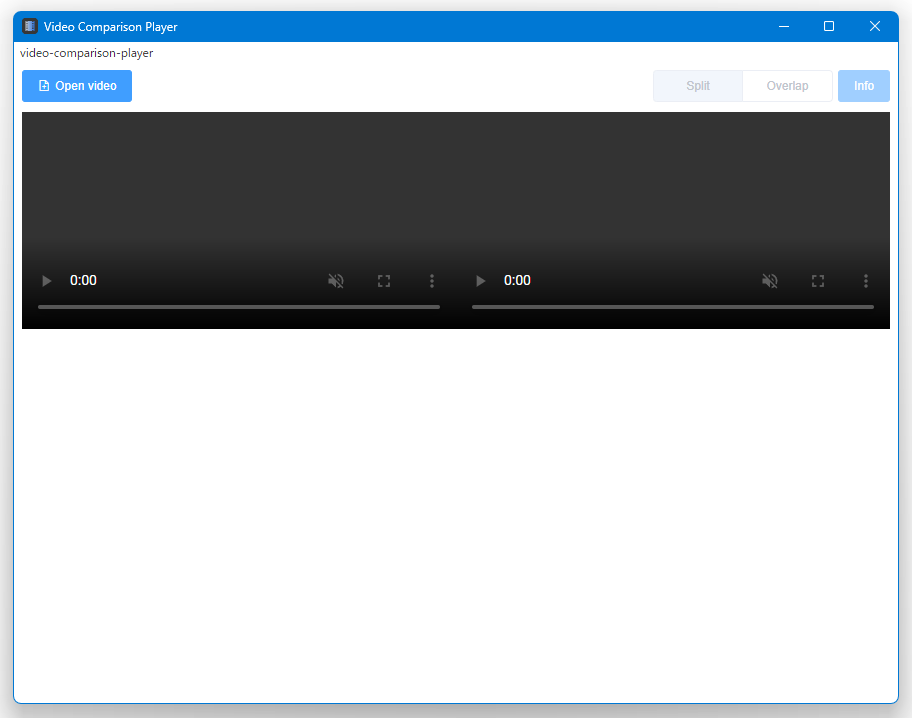Play the right video
This screenshot has width=912, height=718.
pos(480,281)
